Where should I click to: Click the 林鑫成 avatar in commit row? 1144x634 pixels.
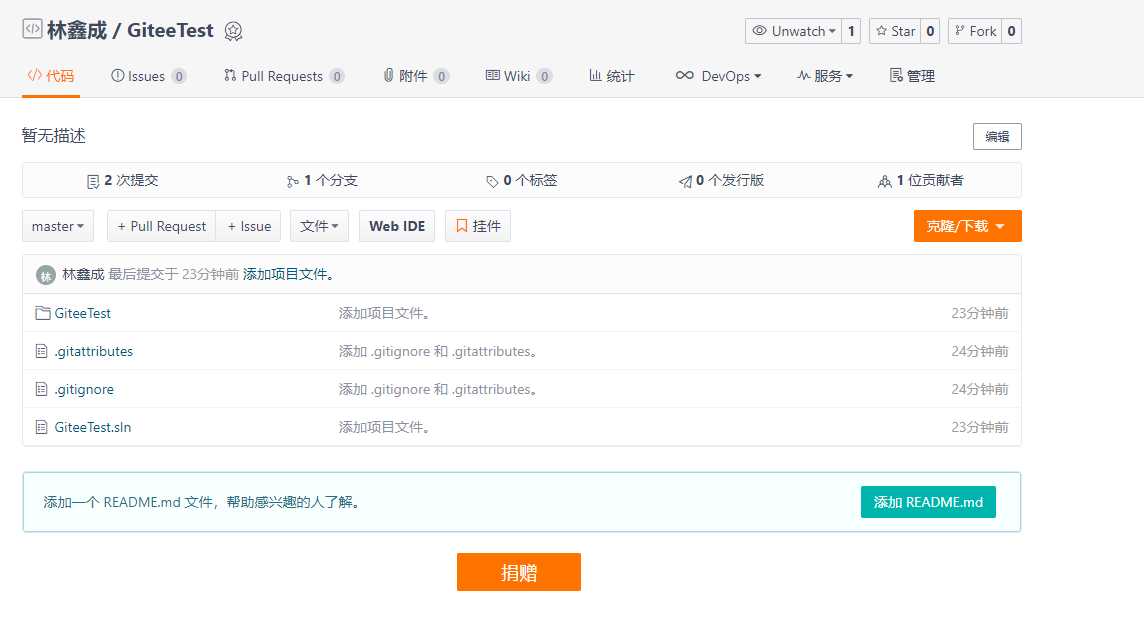tap(46, 275)
